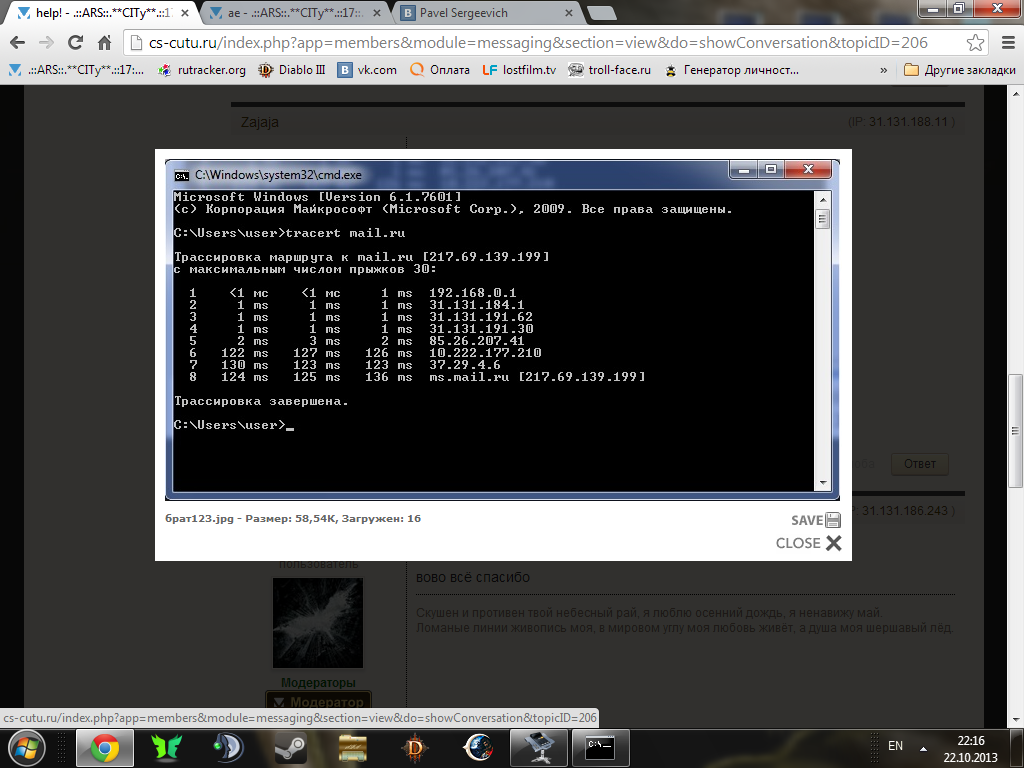Click the EN language indicator
The image size is (1024, 768).
[x=895, y=746]
